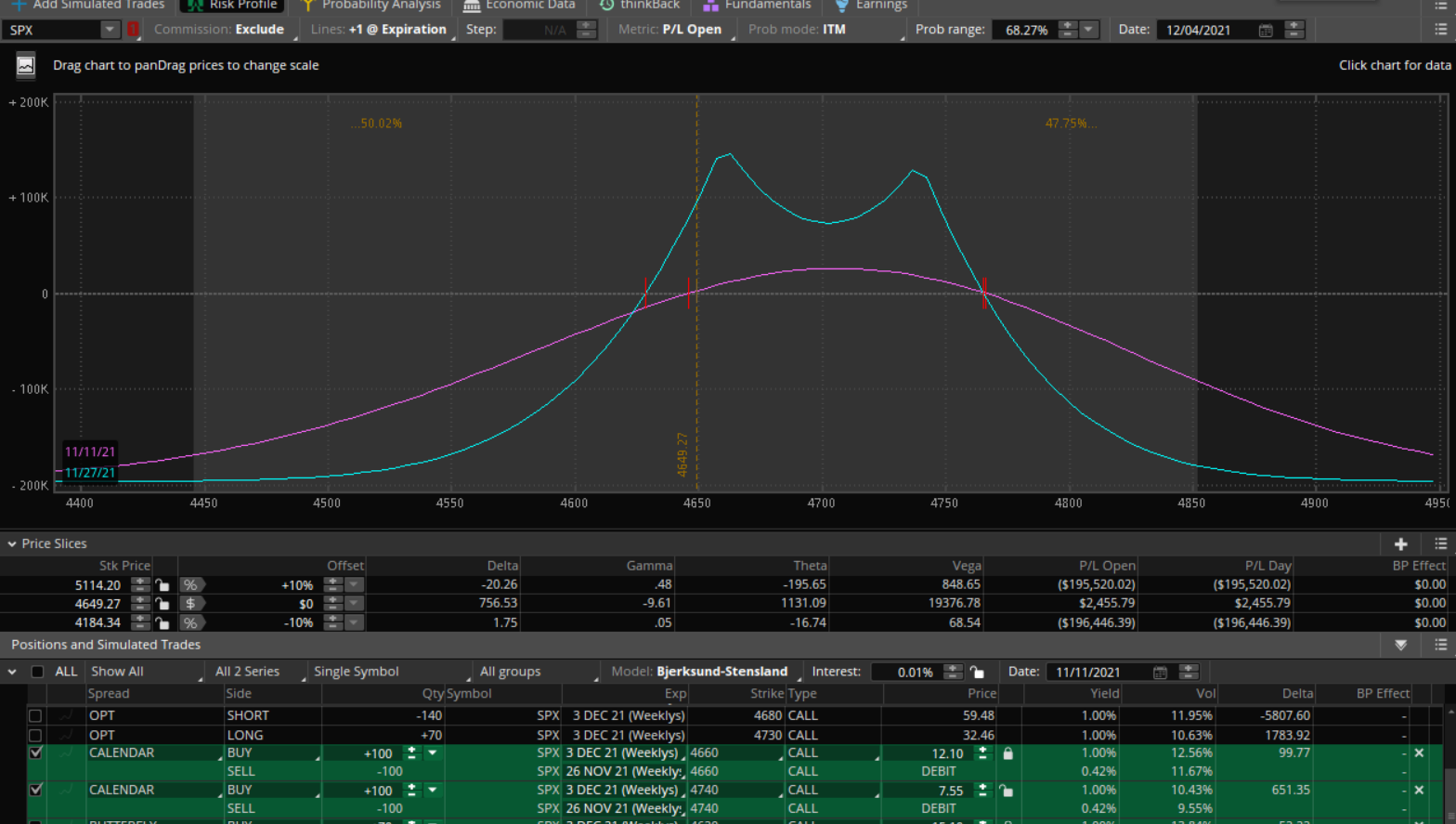1456x824 pixels.
Task: Adjust the 5114.20 stock price stepper
Action: pos(139,585)
